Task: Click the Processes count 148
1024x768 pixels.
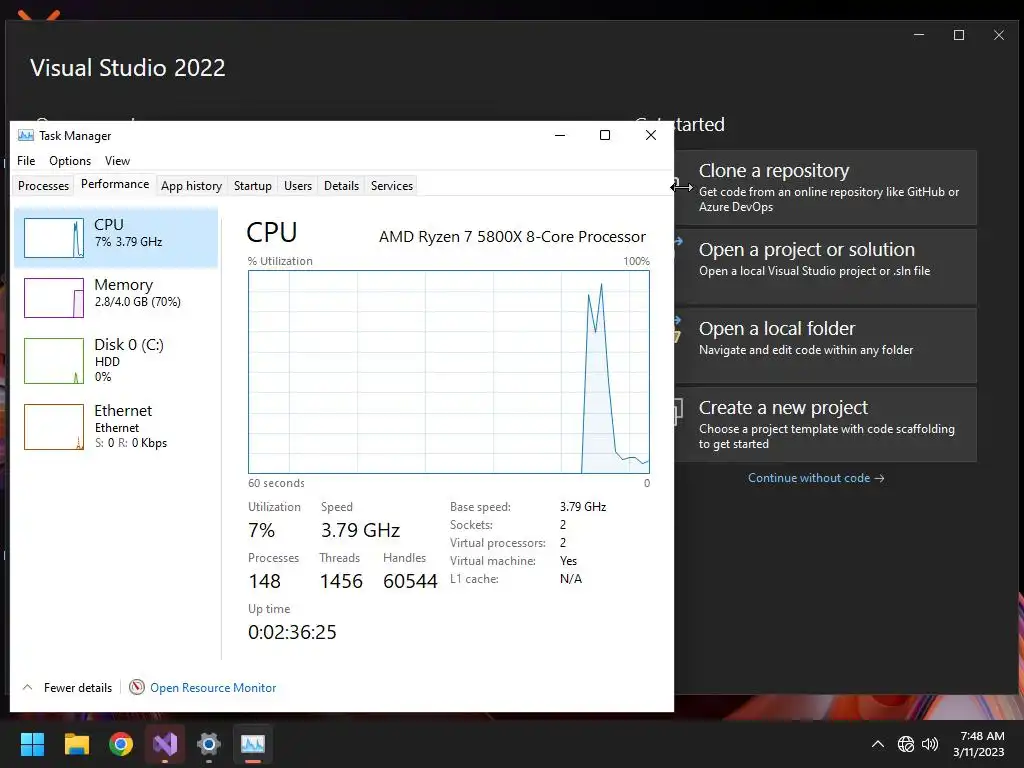Action: (264, 581)
